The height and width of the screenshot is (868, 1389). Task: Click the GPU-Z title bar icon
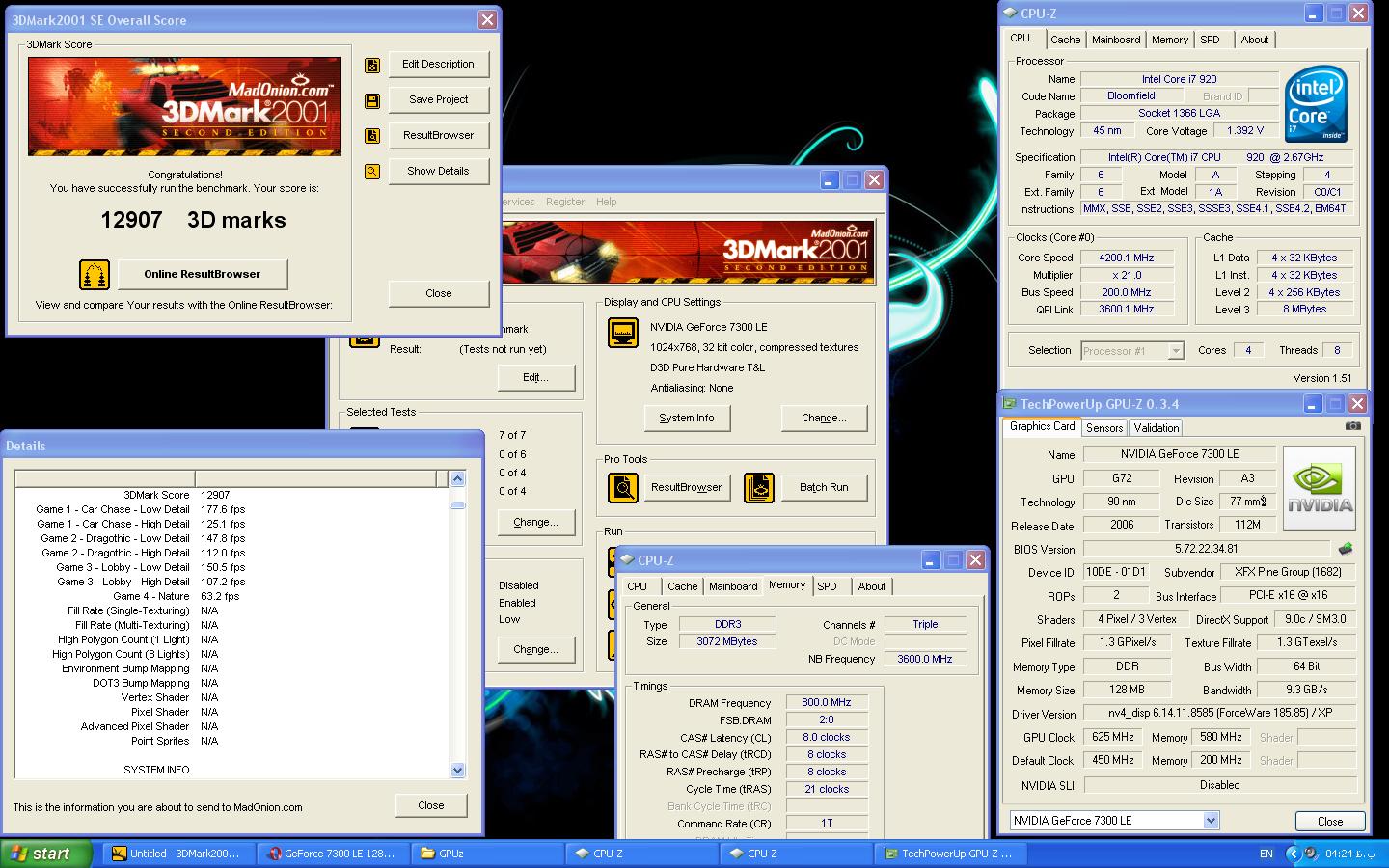point(1010,404)
